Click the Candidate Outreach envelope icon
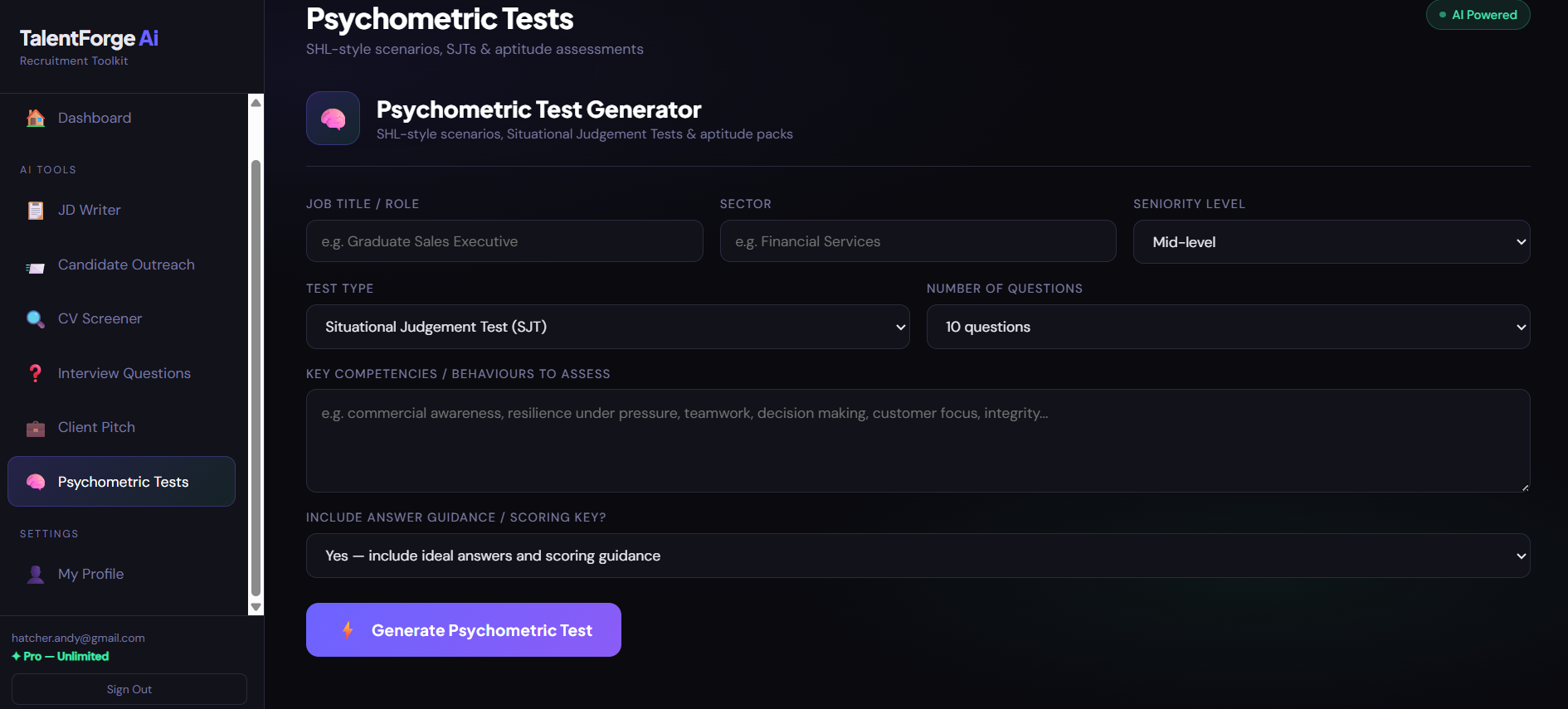This screenshot has height=709, width=1568. (x=36, y=267)
